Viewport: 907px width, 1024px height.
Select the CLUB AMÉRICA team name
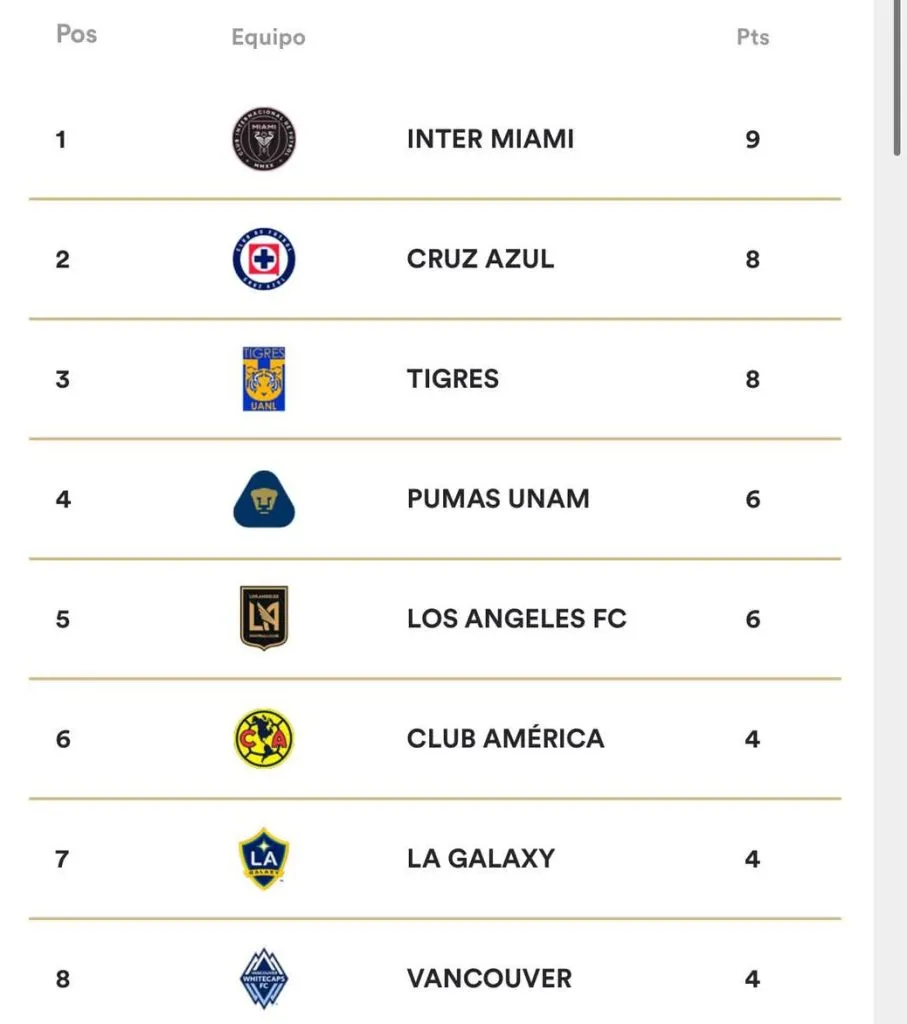point(505,739)
